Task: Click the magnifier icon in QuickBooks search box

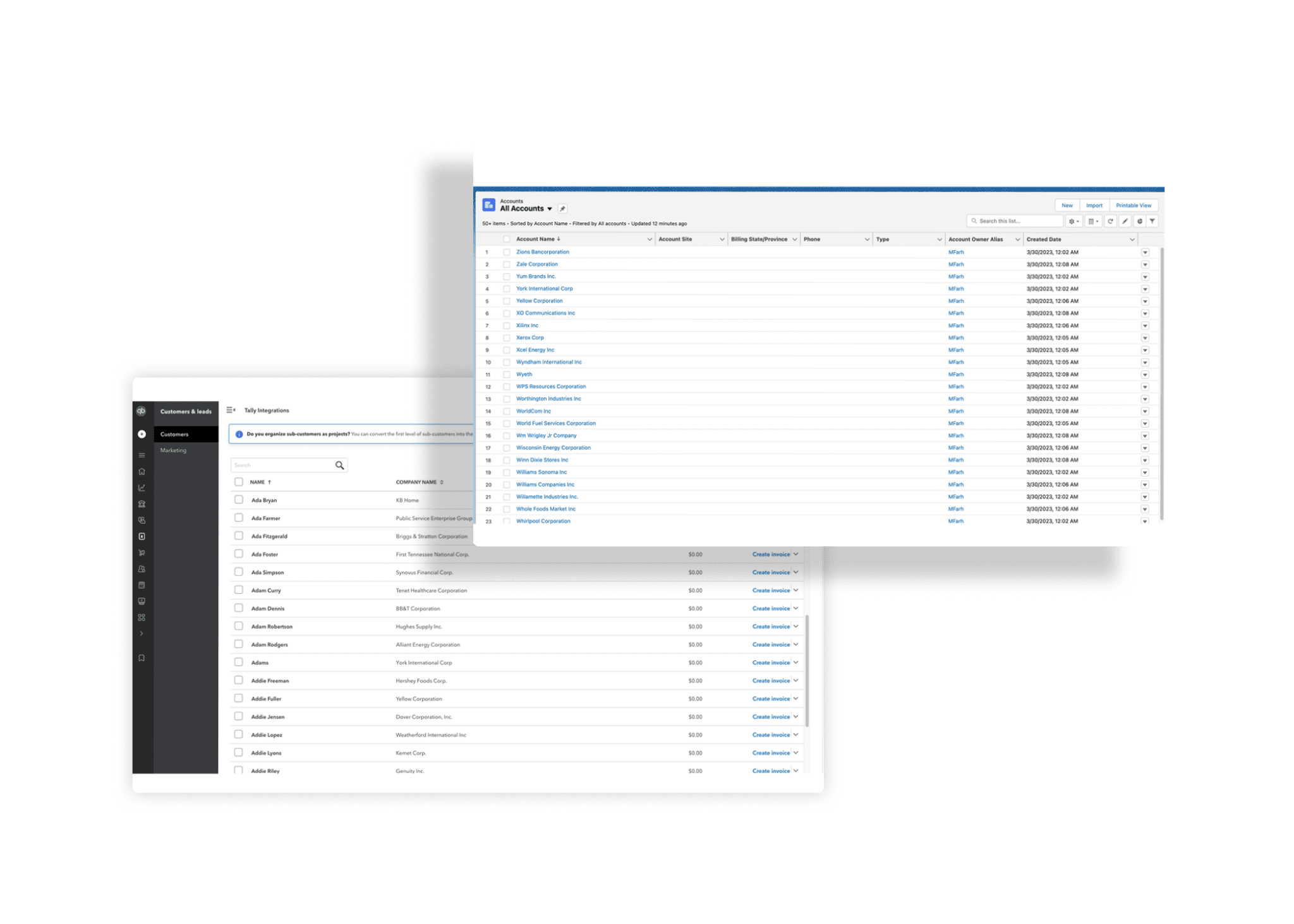Action: 339,465
